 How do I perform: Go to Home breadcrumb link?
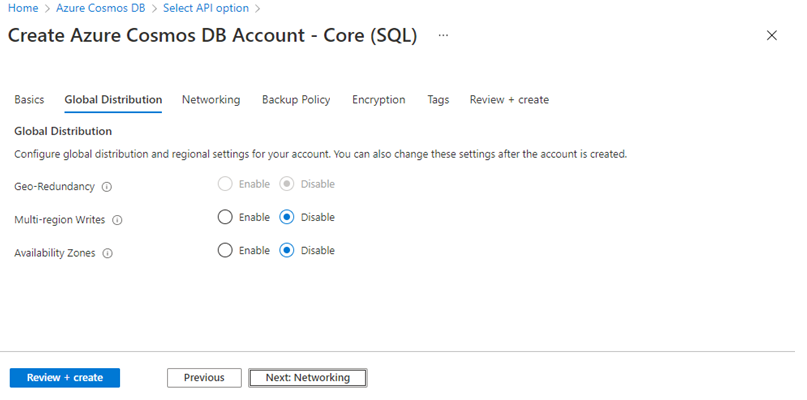tap(23, 8)
